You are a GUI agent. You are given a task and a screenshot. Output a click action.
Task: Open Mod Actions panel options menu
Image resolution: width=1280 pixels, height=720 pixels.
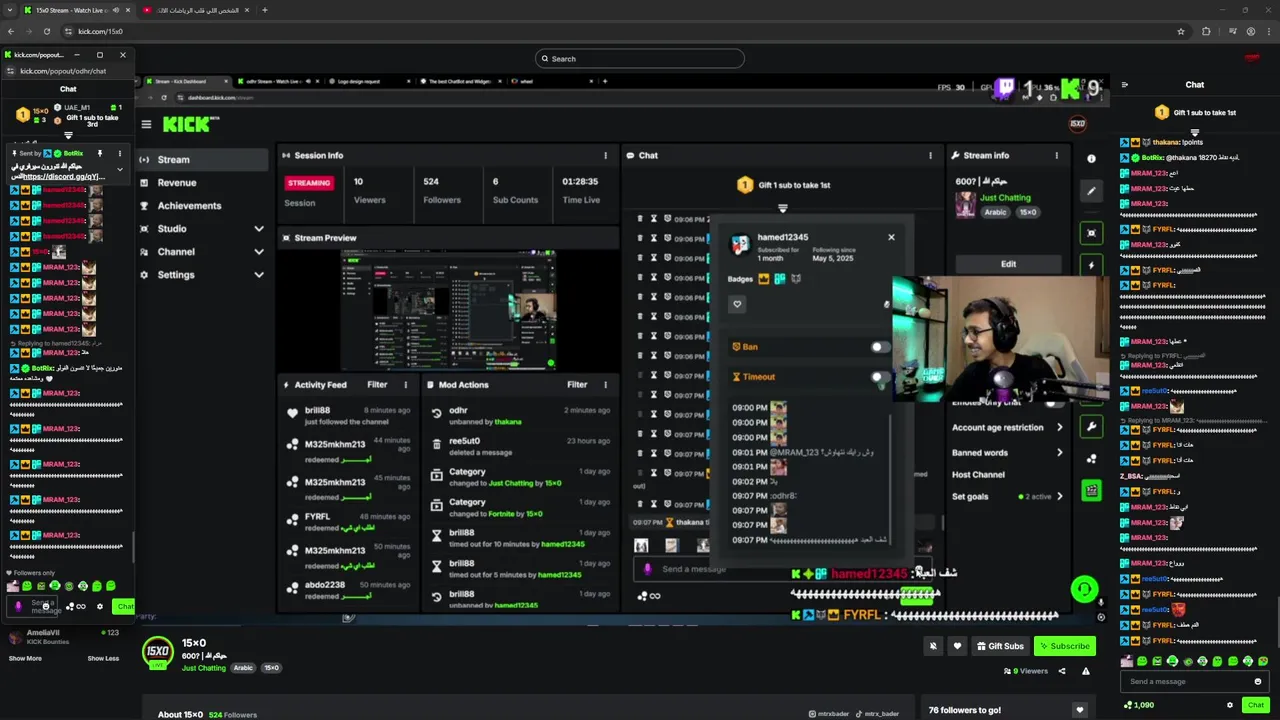point(605,384)
